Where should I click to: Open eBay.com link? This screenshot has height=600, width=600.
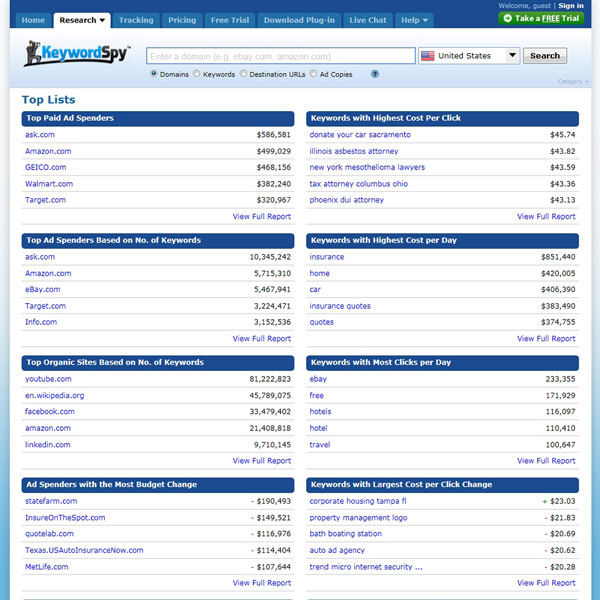42,289
